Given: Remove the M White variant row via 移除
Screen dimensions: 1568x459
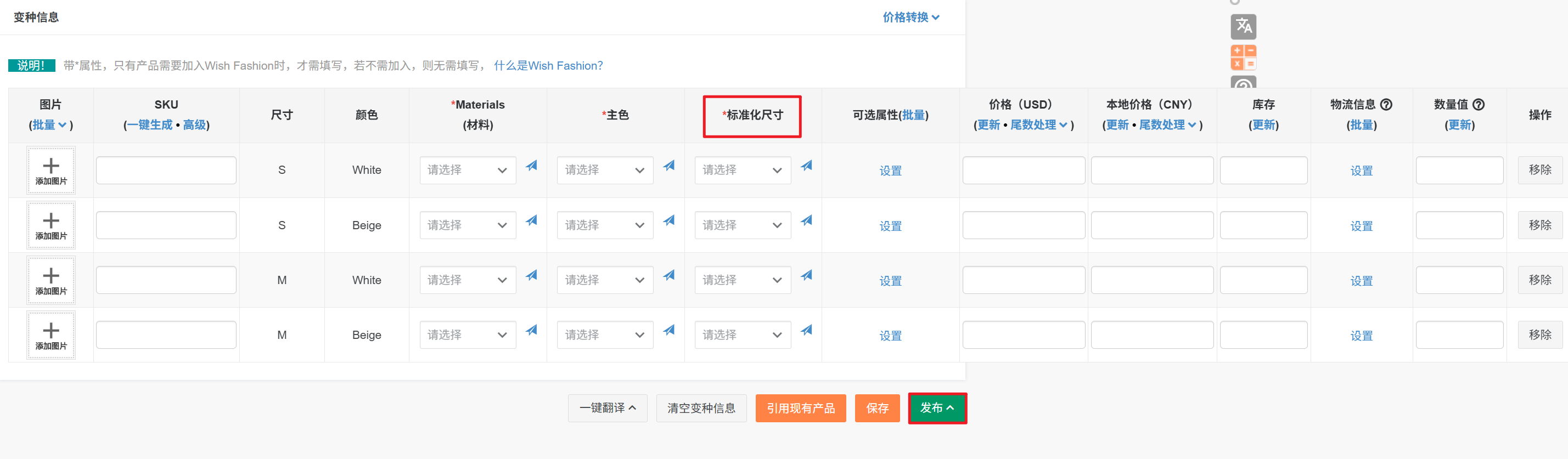Looking at the screenshot, I should tap(1539, 280).
